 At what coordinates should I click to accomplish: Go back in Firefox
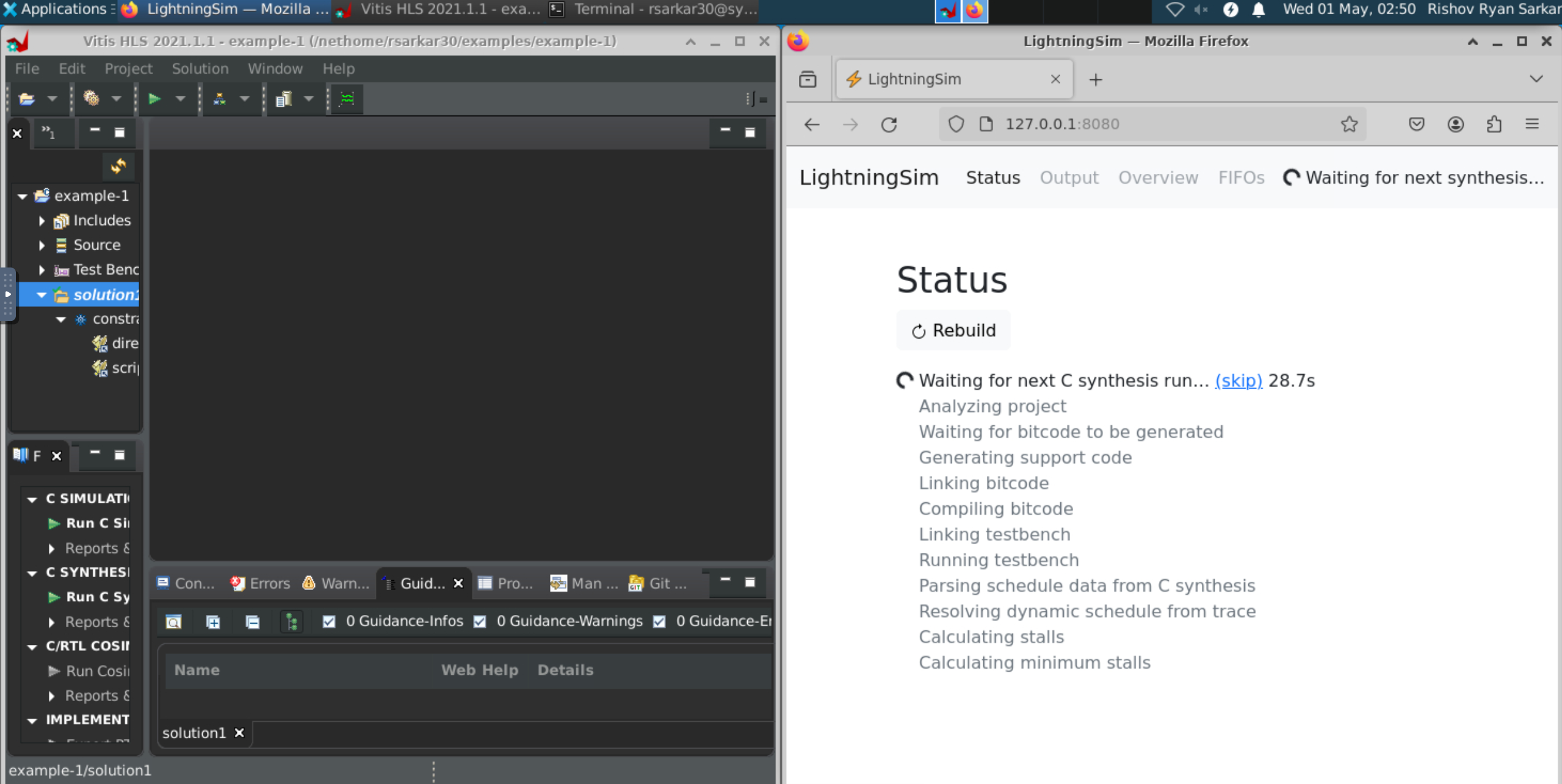pos(812,124)
